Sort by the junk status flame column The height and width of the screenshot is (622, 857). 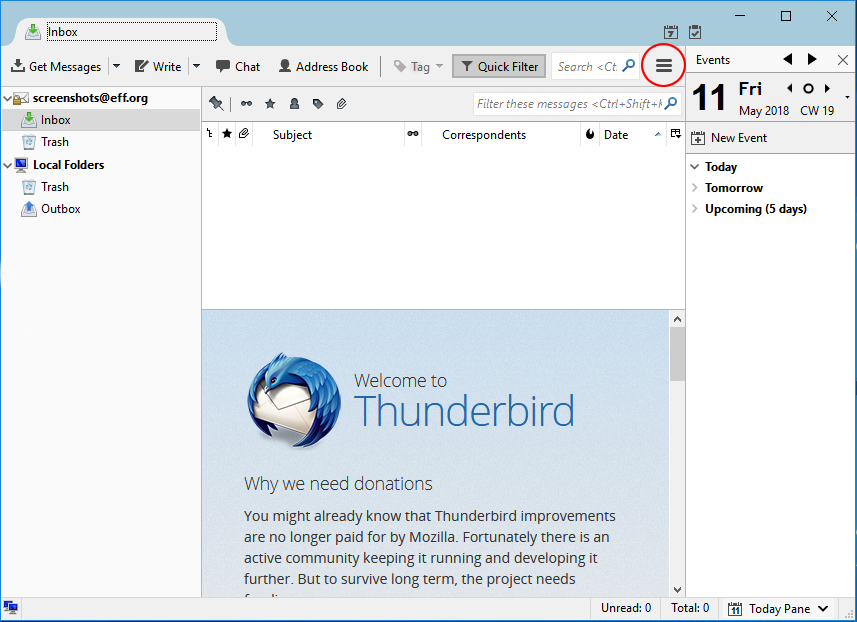[590, 134]
